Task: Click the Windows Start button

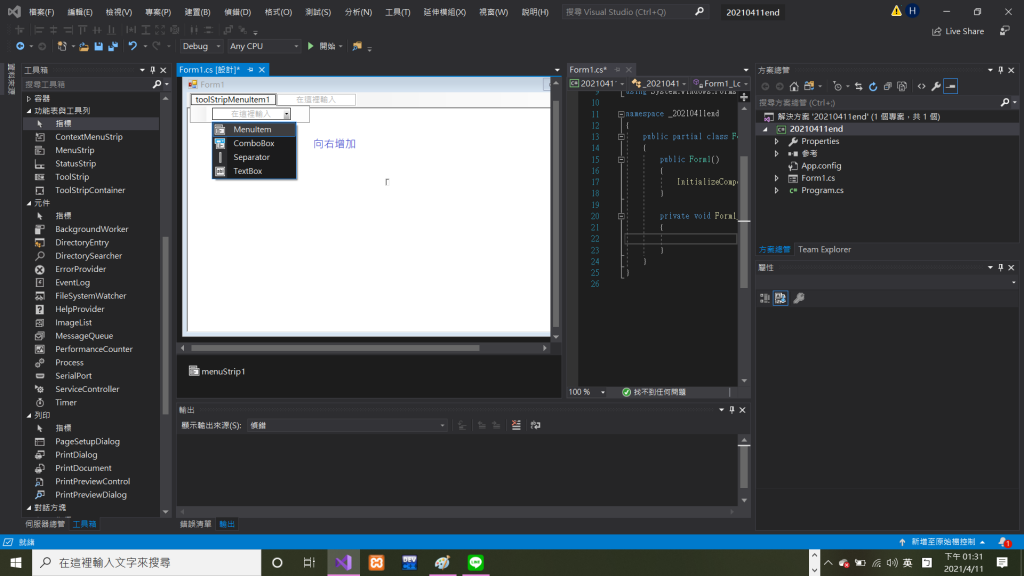Action: pos(16,562)
